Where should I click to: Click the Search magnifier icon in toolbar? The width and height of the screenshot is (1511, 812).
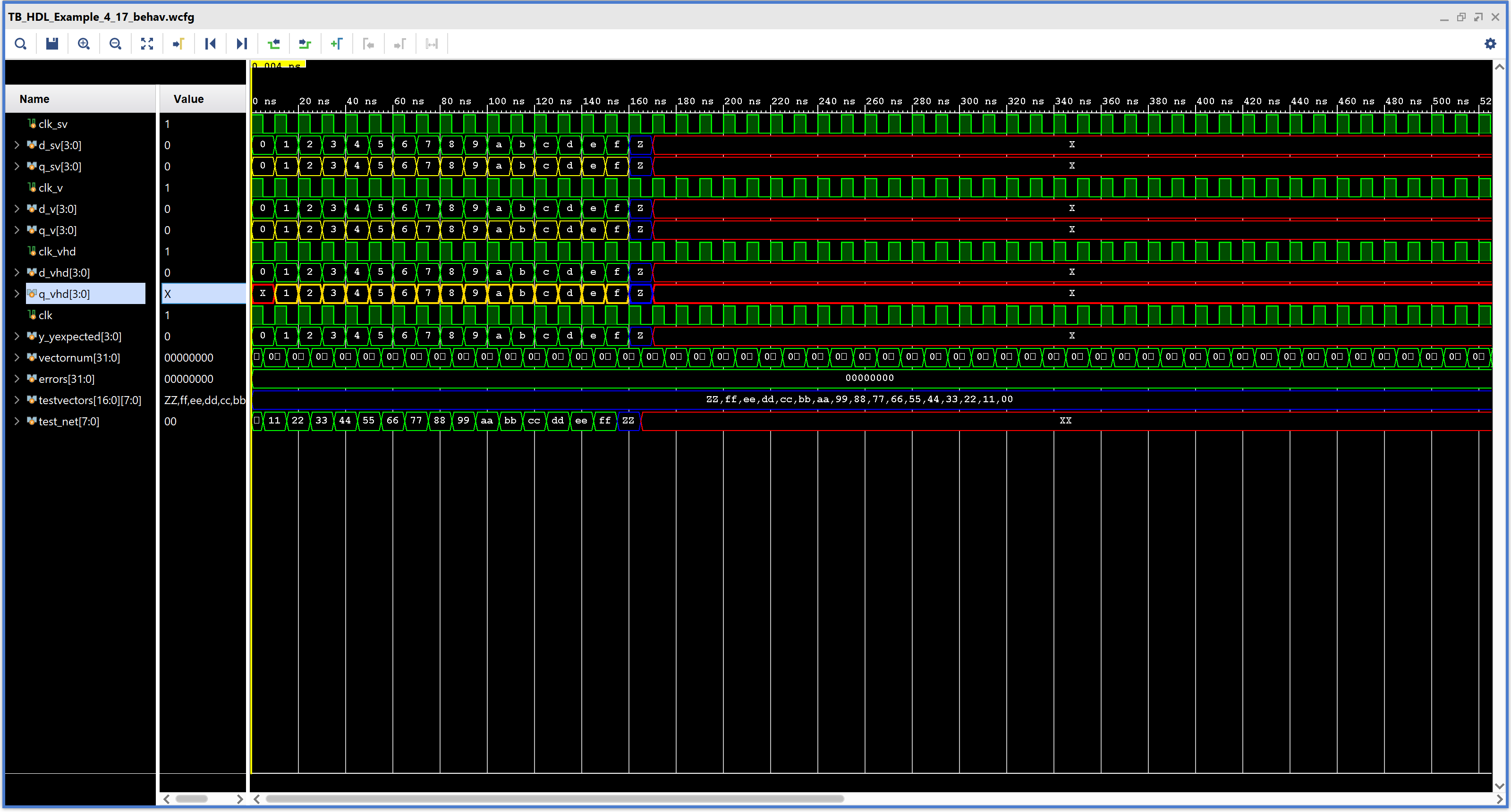pos(20,44)
